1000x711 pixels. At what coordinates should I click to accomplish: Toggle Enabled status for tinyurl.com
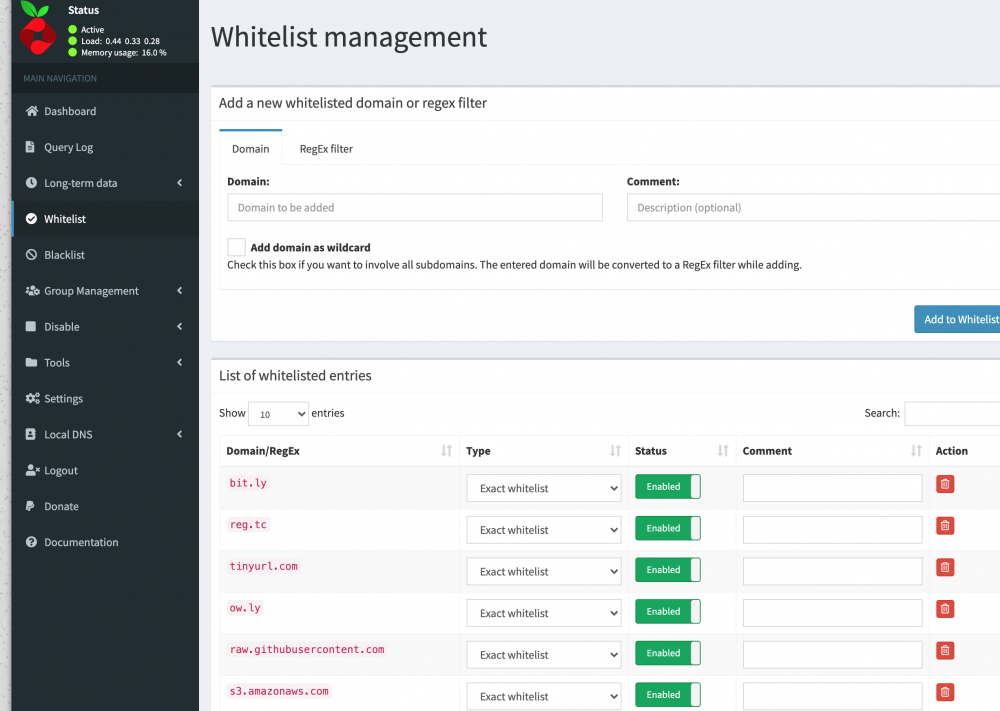[x=668, y=569]
